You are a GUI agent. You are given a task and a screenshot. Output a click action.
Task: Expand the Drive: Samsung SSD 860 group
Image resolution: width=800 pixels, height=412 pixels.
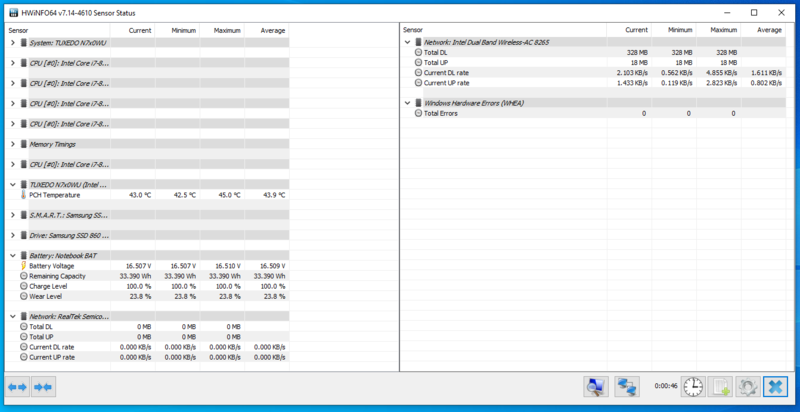(x=13, y=235)
